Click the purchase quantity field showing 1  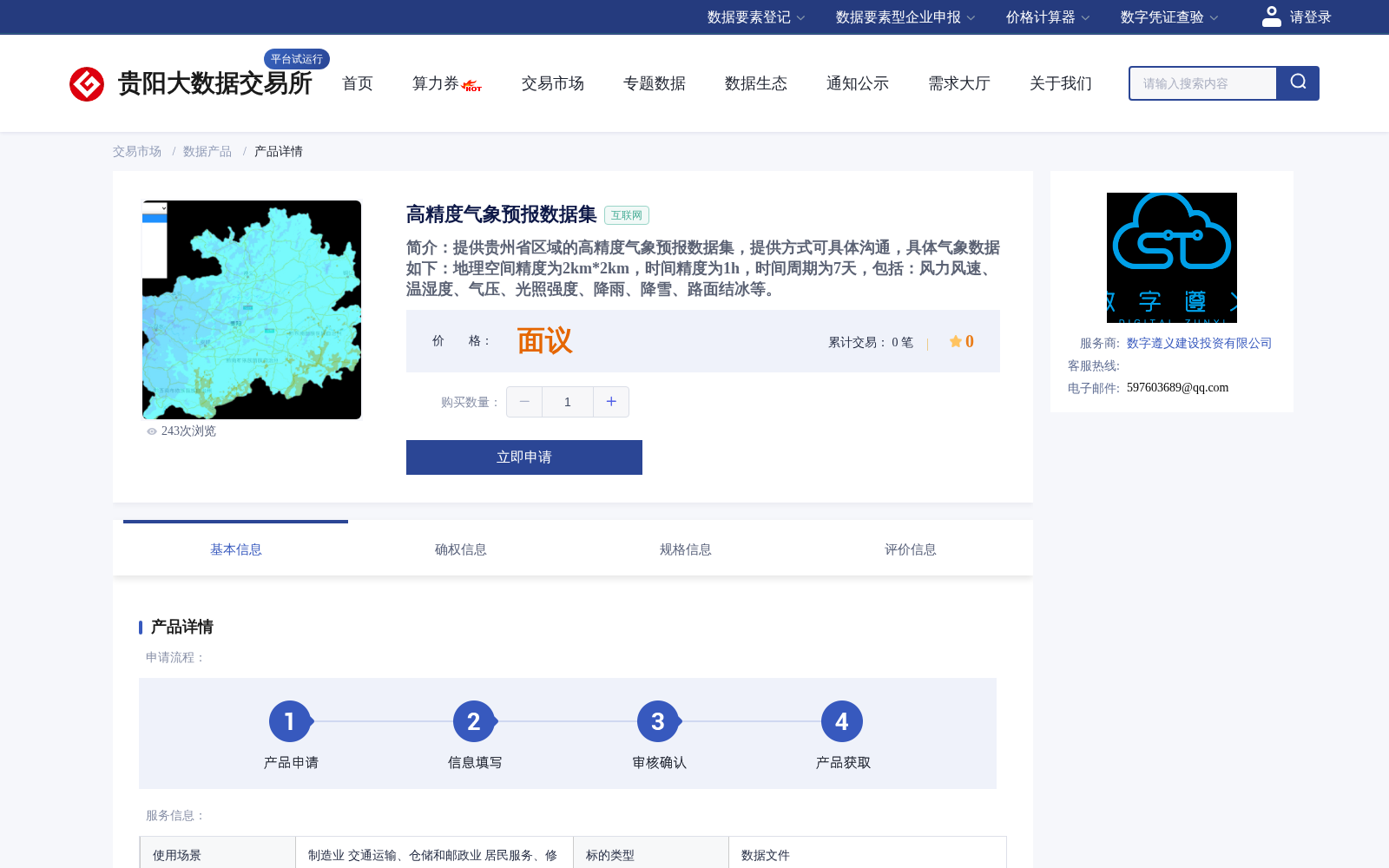568,402
